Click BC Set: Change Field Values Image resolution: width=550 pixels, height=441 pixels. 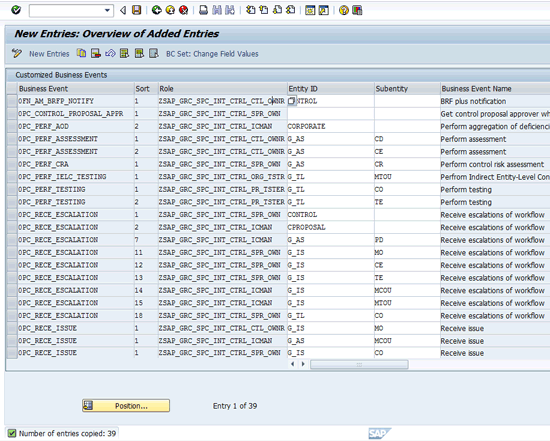[212, 54]
